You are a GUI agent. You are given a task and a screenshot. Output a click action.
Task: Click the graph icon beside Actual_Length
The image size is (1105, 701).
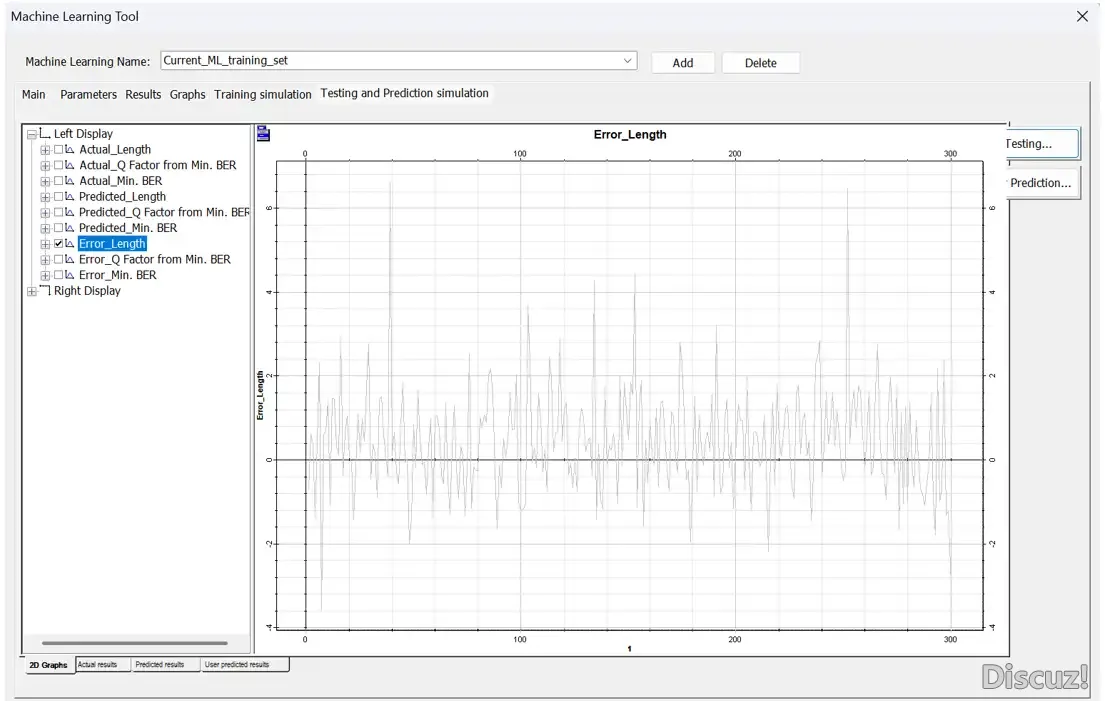(70, 149)
